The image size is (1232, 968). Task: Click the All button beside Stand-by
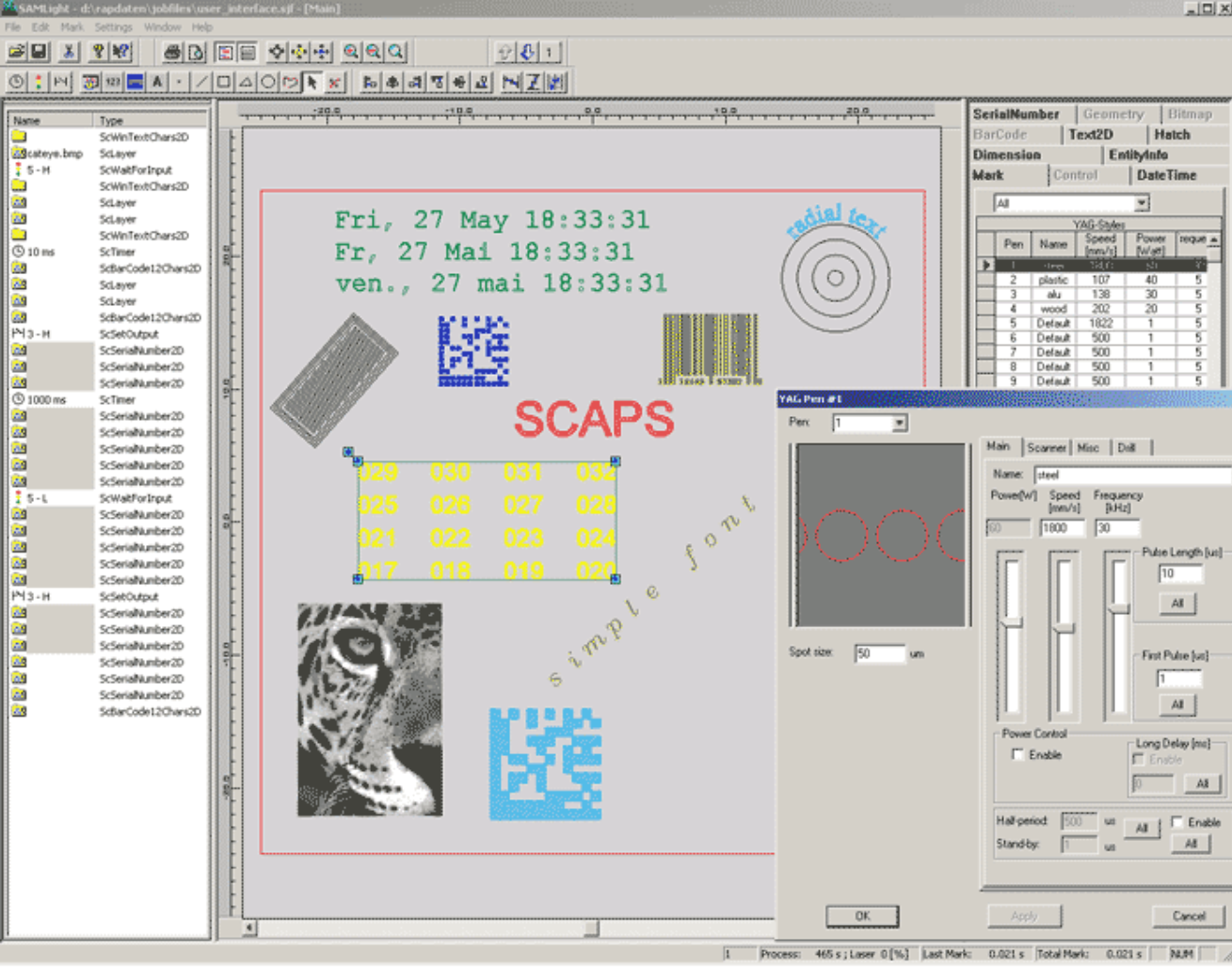click(1191, 844)
